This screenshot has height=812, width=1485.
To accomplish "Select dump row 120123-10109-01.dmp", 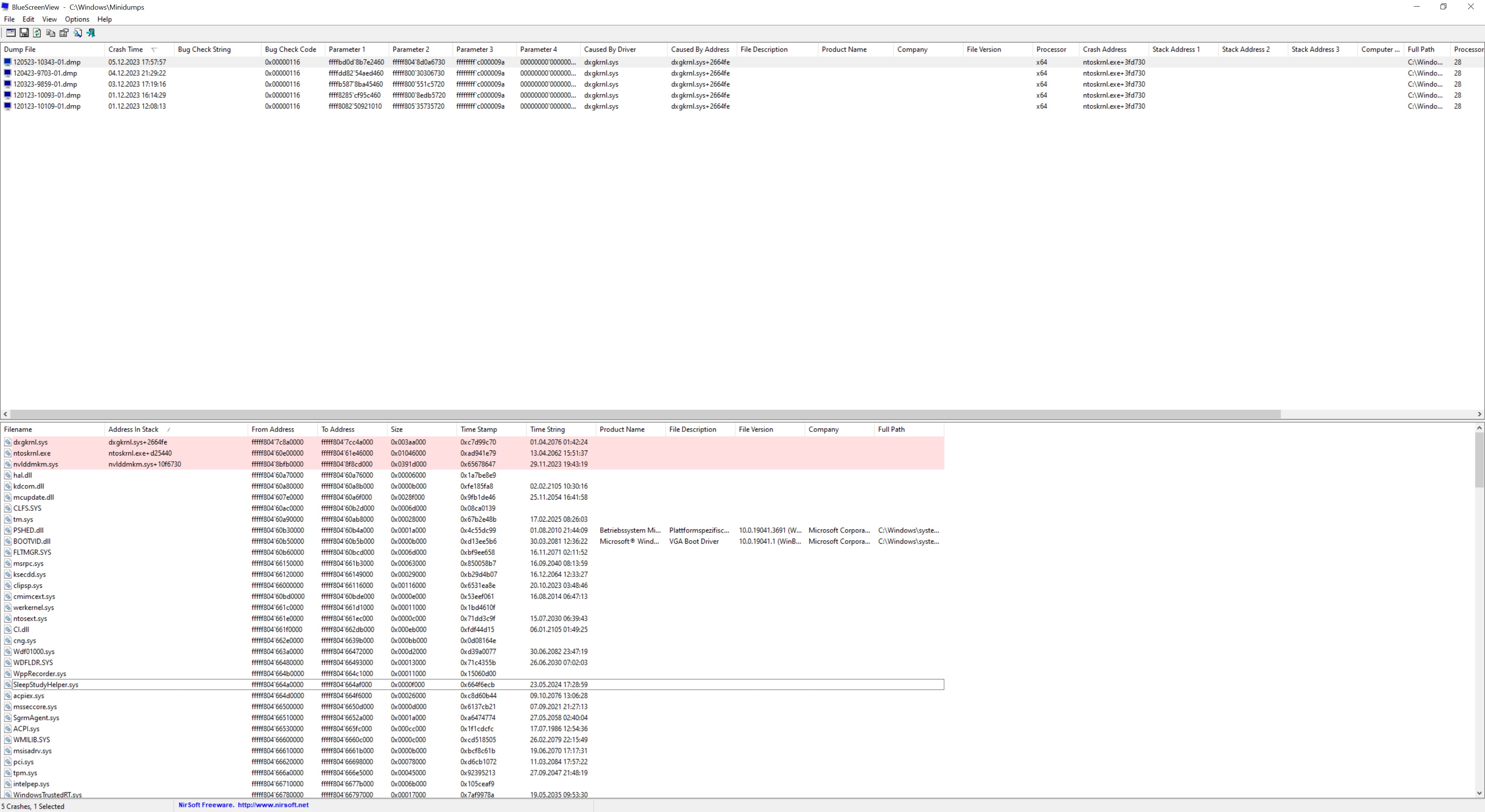I will point(47,107).
